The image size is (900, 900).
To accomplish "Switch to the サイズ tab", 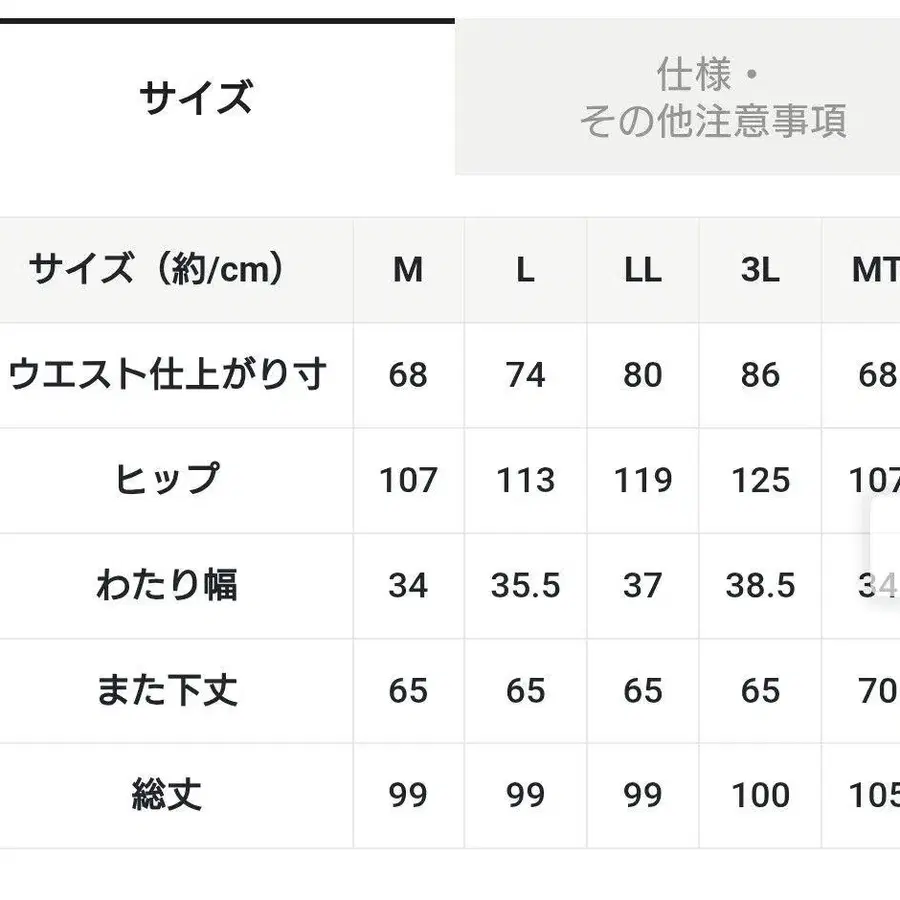I will pos(195,95).
